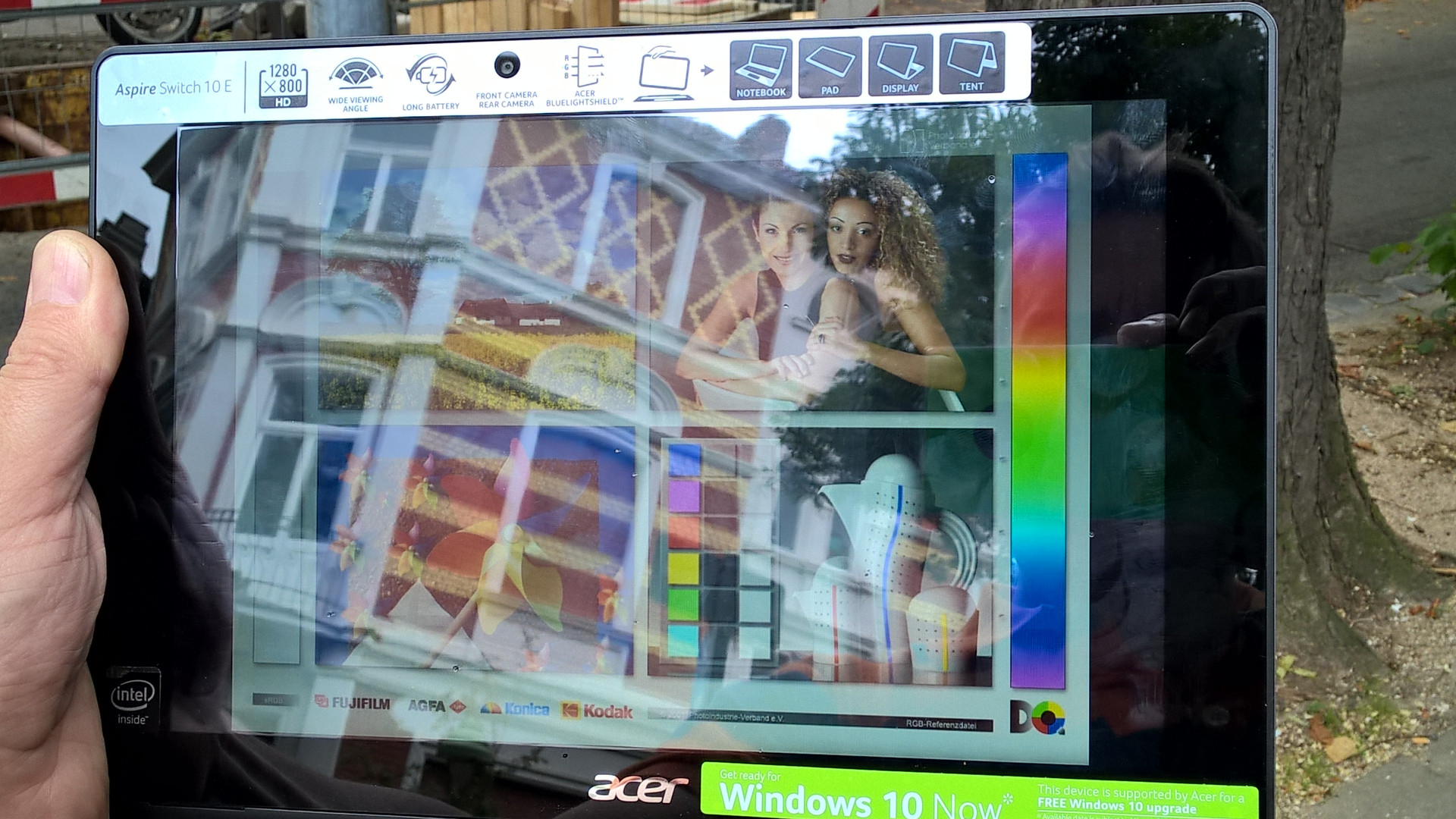1456x819 pixels.
Task: Select the Tent mode icon
Action: pyautogui.click(x=971, y=63)
